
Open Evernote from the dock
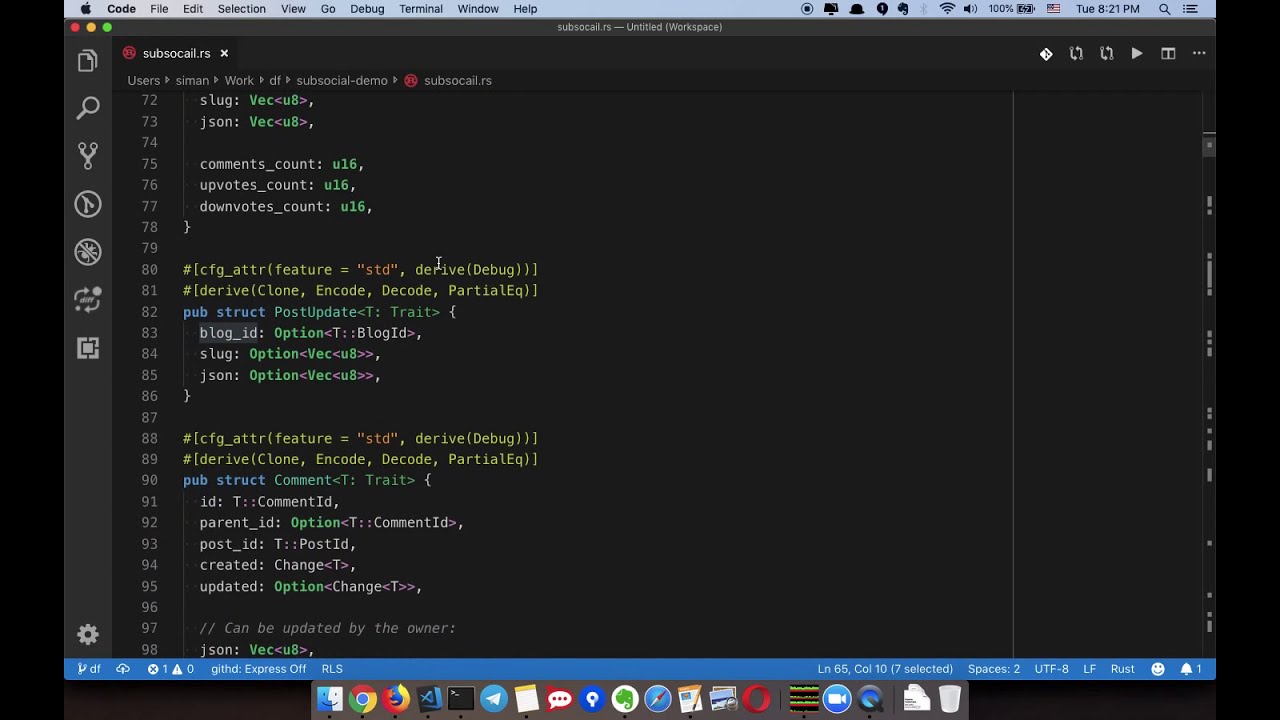(x=625, y=699)
